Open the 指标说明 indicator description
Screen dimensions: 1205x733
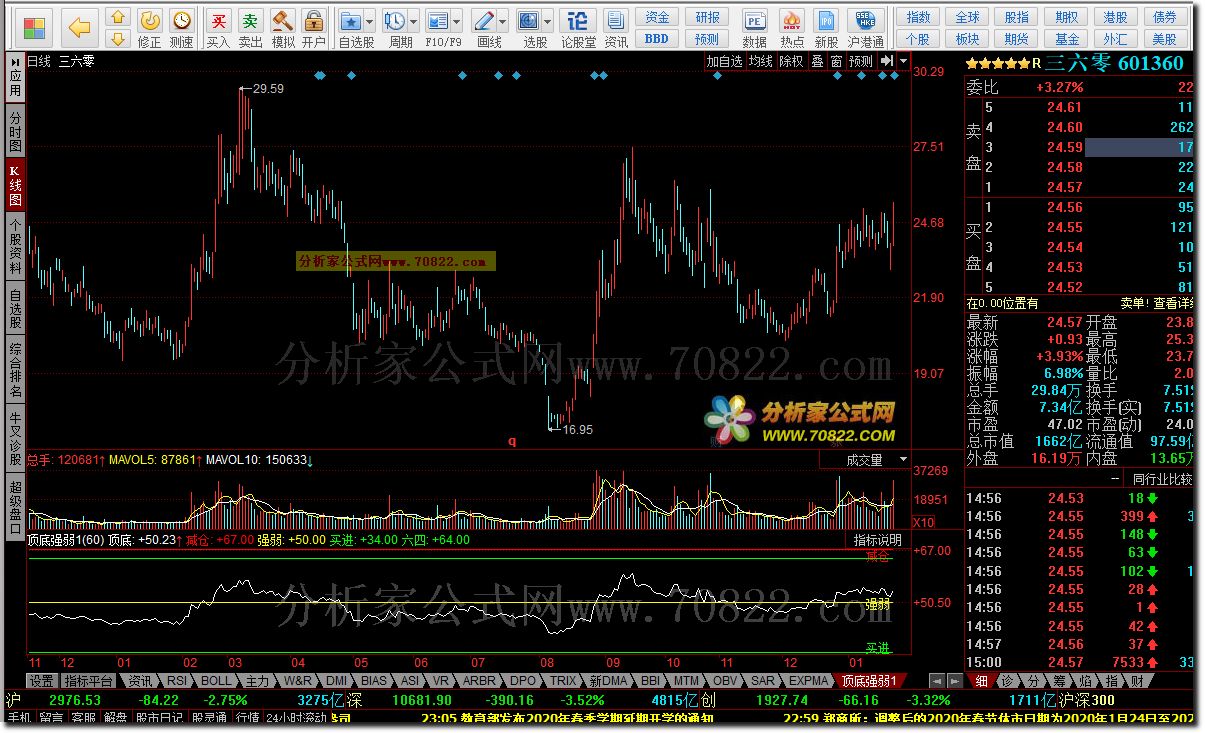(x=878, y=540)
